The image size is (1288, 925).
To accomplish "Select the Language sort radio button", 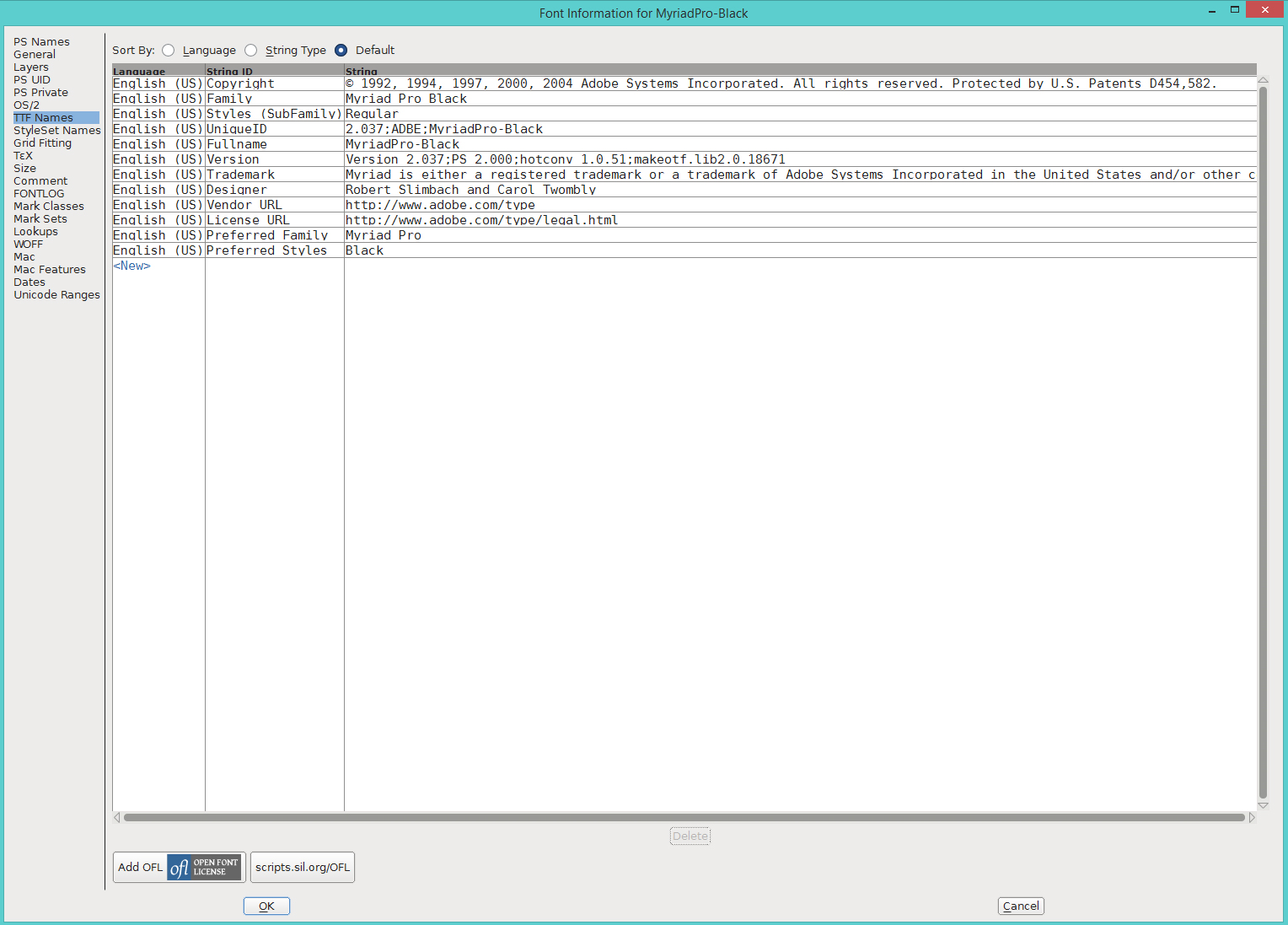I will (x=169, y=51).
